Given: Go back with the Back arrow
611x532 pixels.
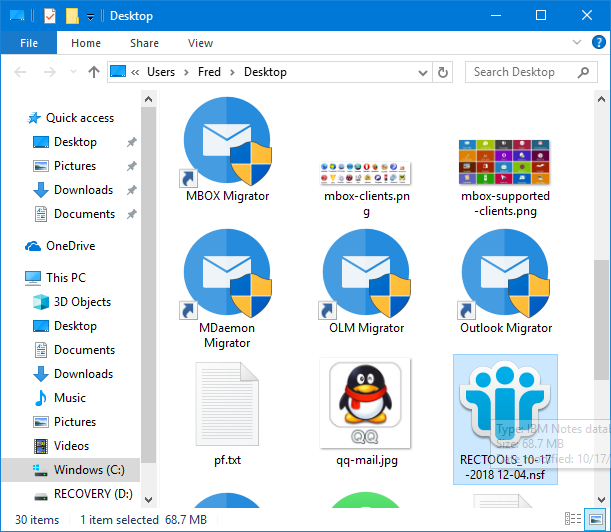Looking at the screenshot, I should (20, 72).
